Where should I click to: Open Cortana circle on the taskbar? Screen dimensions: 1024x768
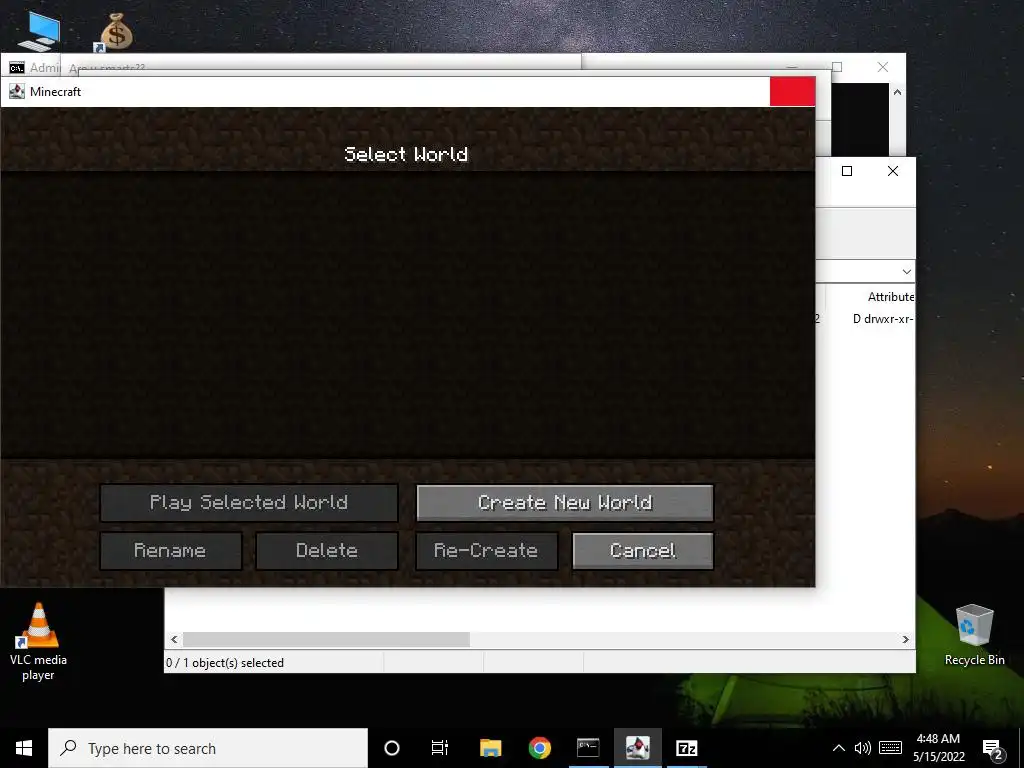tap(392, 748)
